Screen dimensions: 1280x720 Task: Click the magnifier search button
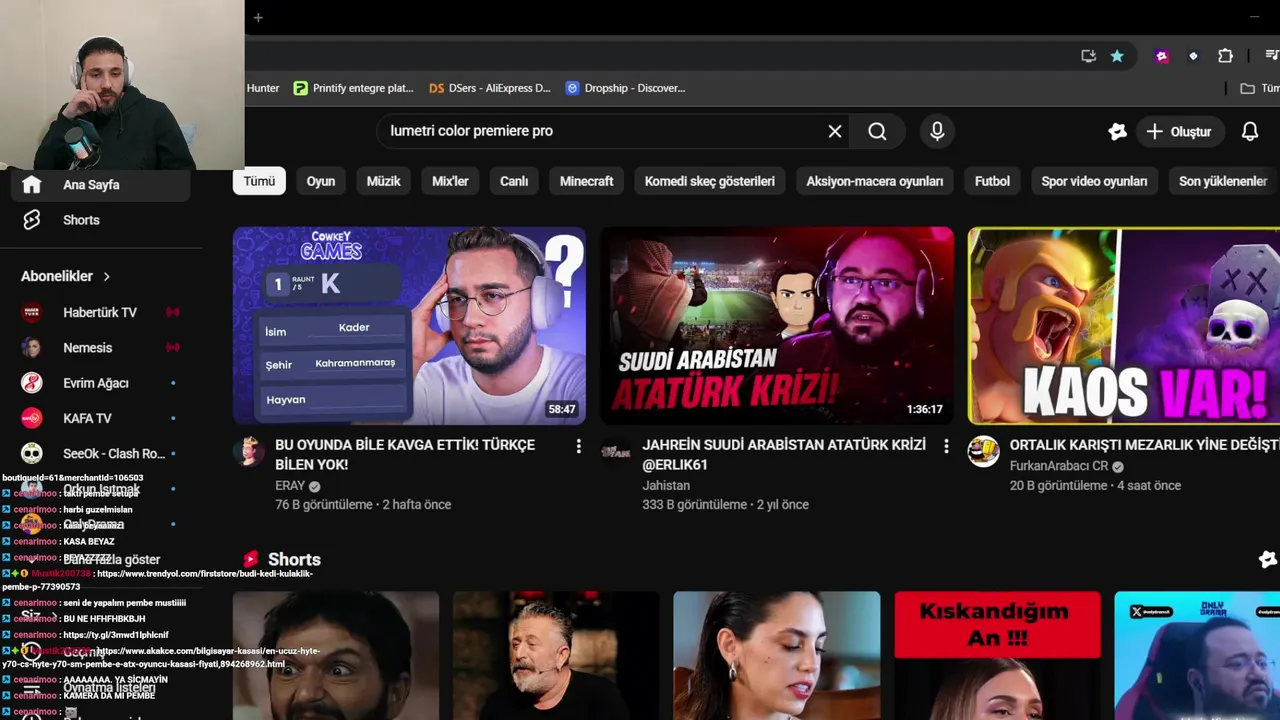click(877, 131)
